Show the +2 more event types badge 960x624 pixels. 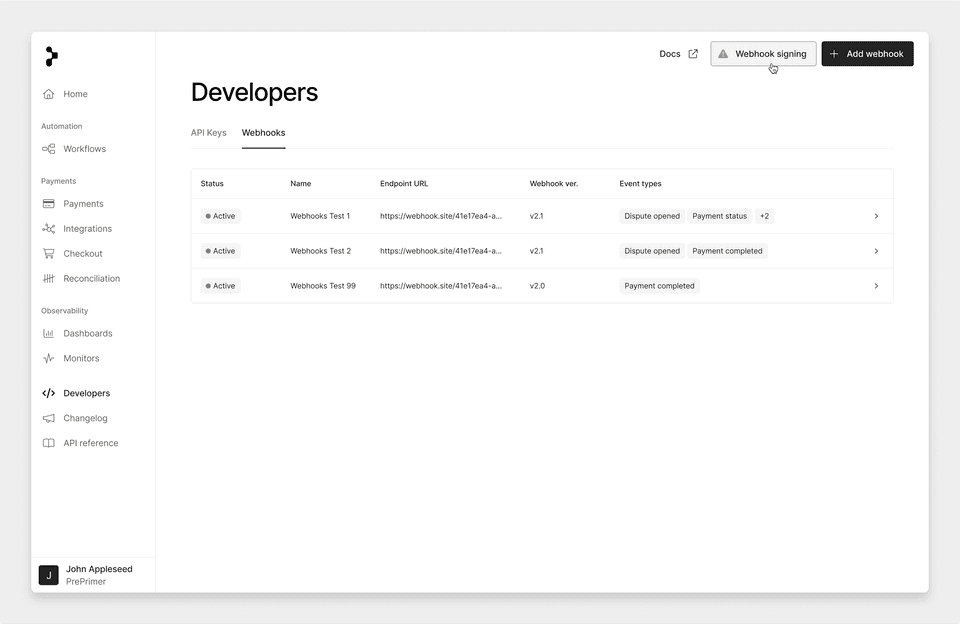pyautogui.click(x=764, y=216)
